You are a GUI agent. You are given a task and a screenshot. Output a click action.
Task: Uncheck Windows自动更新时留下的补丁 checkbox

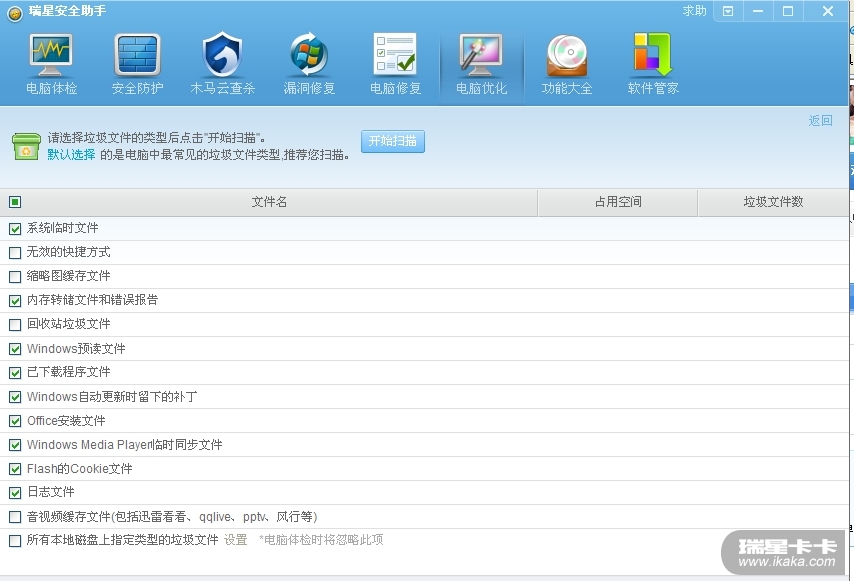pyautogui.click(x=15, y=397)
